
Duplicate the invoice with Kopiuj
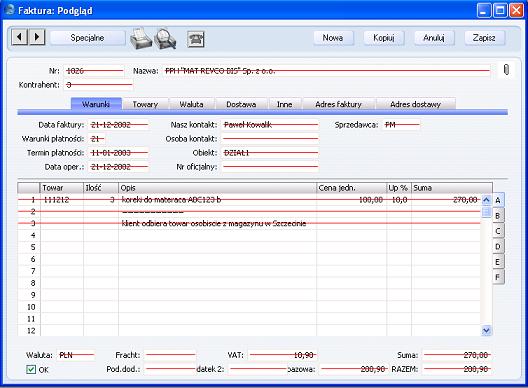(x=384, y=38)
